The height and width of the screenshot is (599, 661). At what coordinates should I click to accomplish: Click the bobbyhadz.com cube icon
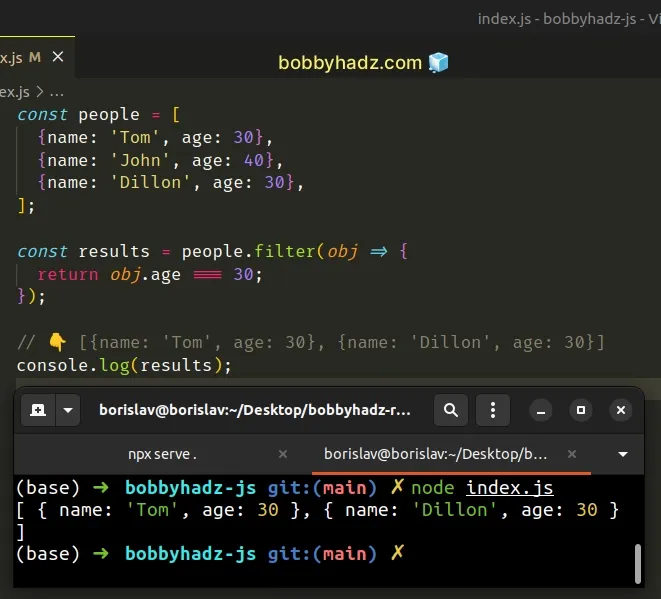[x=439, y=62]
